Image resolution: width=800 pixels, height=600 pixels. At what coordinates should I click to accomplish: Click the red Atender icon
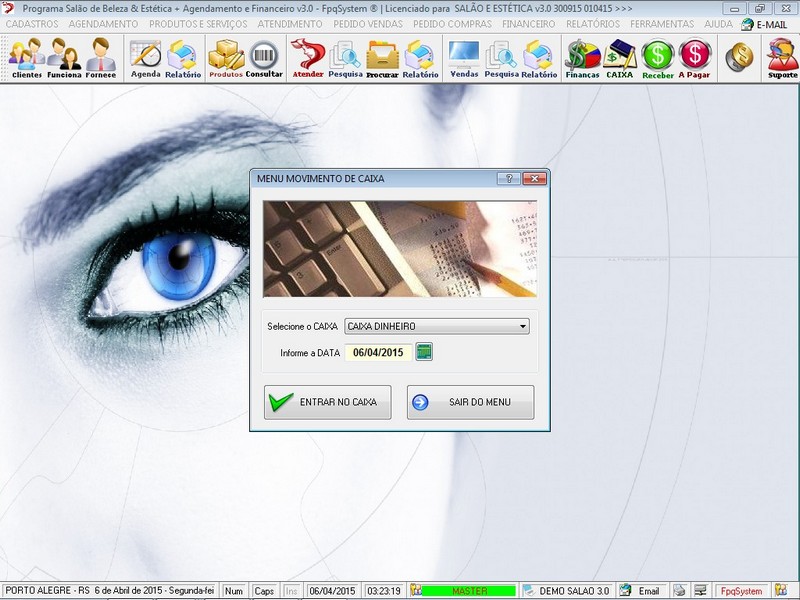point(308,58)
